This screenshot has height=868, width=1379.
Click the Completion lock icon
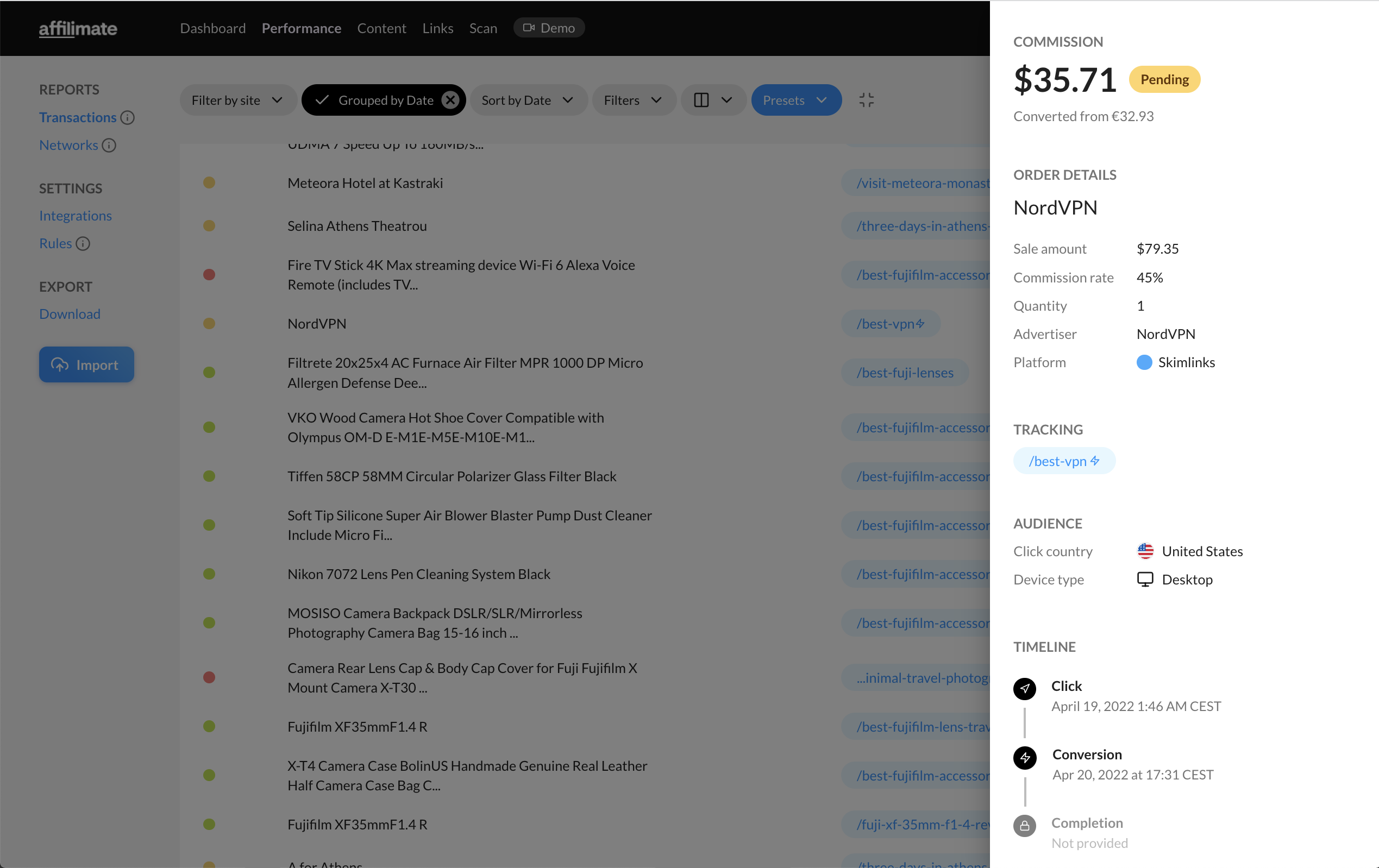pos(1025,826)
